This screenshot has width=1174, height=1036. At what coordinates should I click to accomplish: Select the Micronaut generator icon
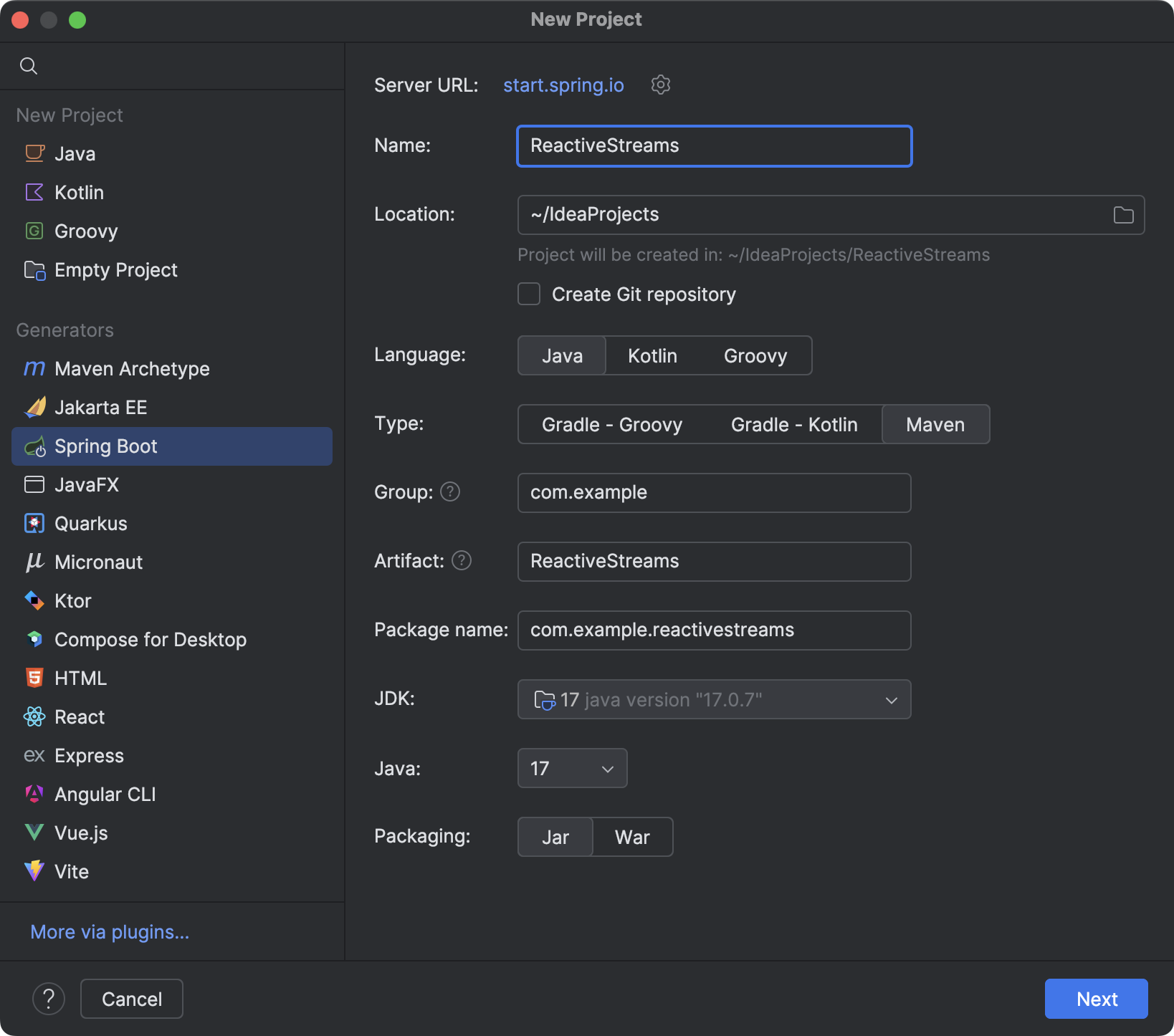tap(34, 562)
